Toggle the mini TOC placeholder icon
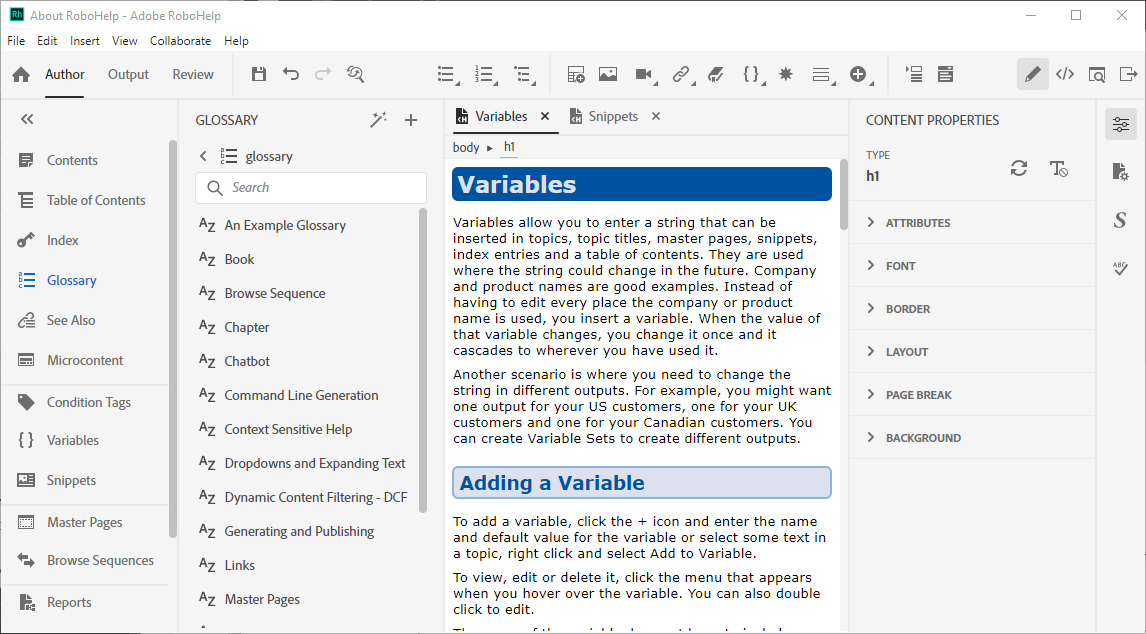 point(914,74)
